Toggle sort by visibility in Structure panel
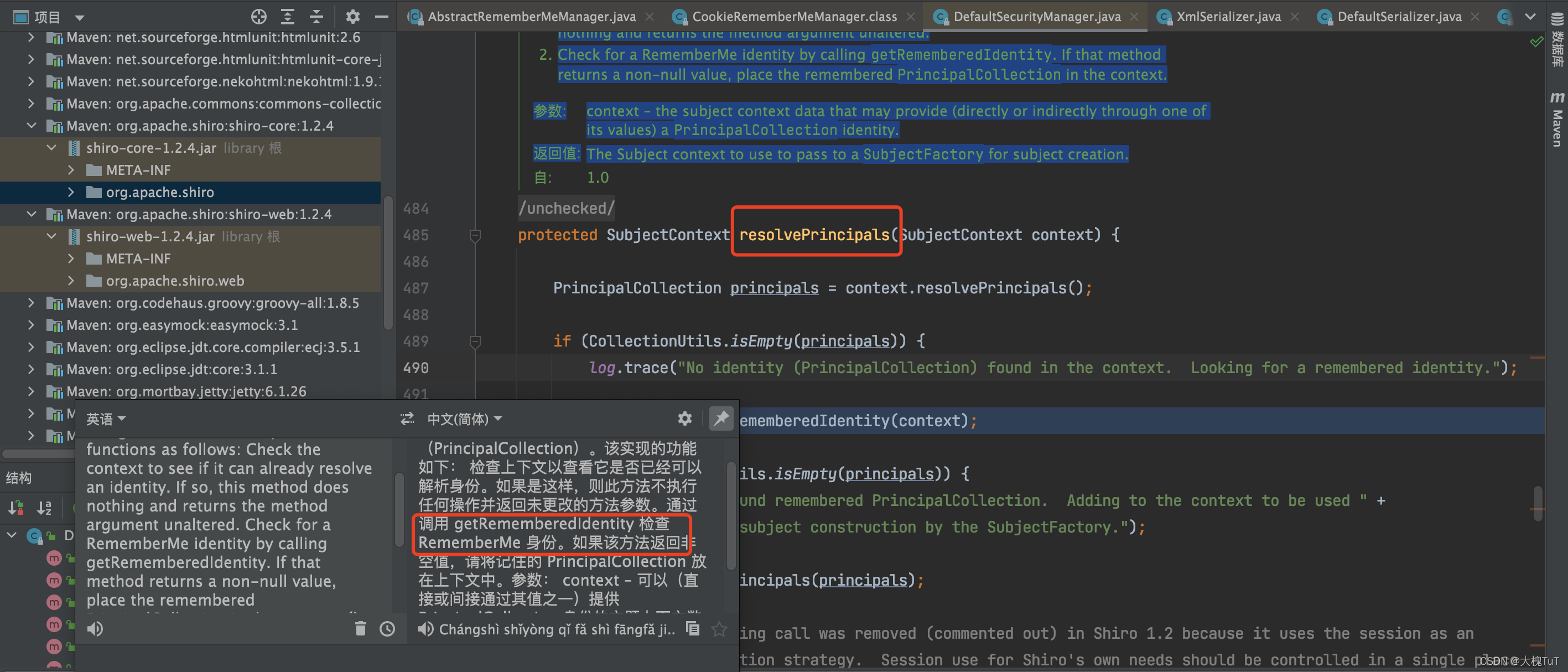The image size is (1568, 672). point(16,508)
